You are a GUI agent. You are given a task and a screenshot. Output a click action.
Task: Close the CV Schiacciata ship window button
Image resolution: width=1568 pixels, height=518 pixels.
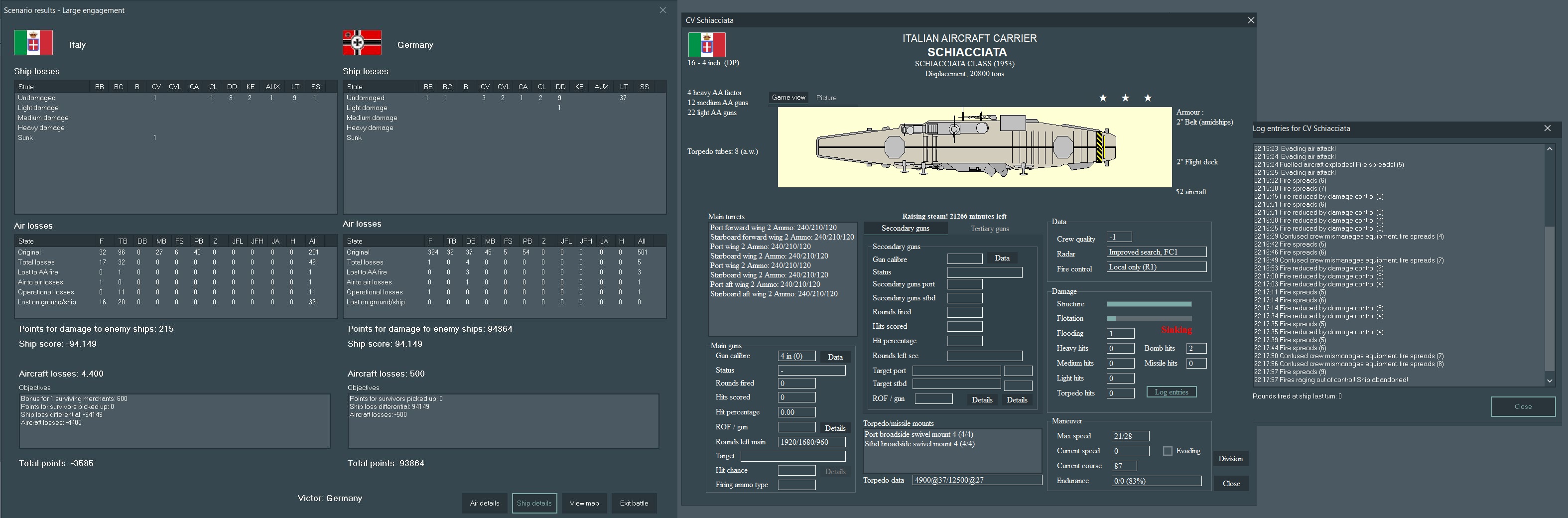click(1231, 483)
